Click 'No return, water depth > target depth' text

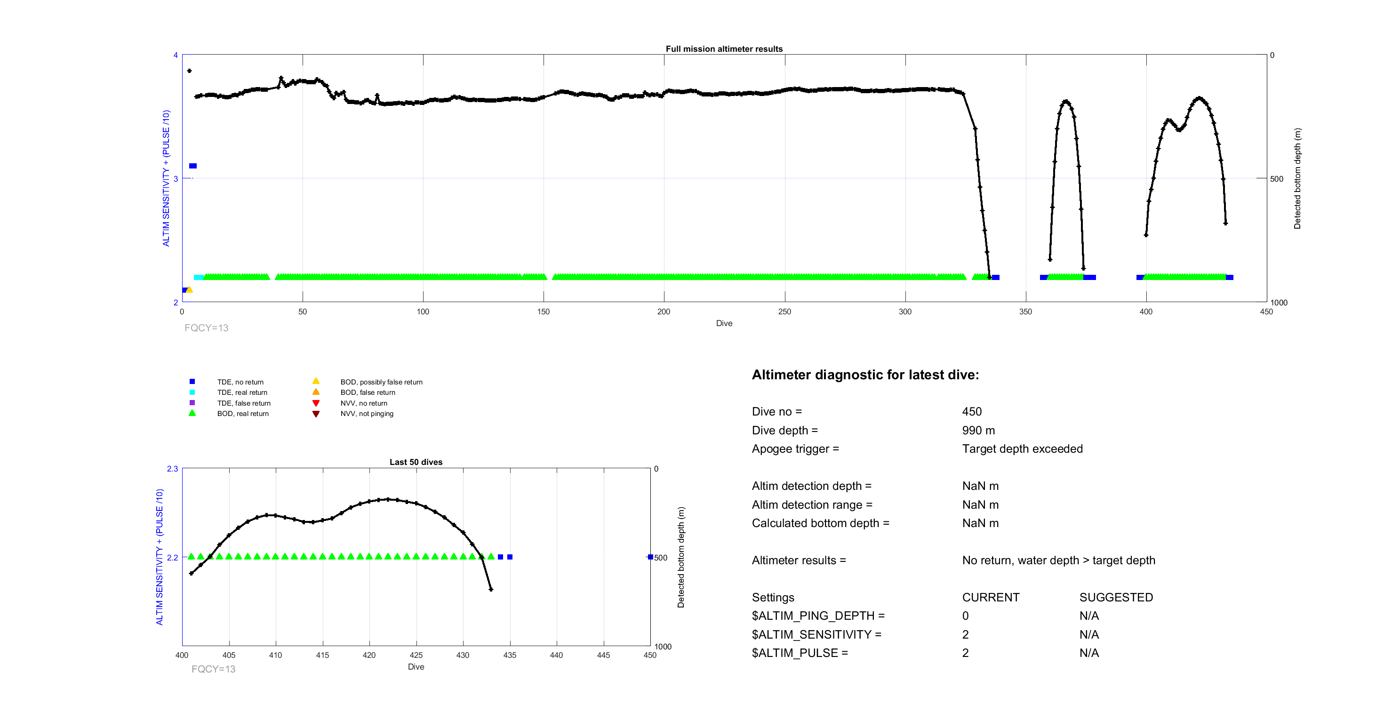click(x=1059, y=560)
